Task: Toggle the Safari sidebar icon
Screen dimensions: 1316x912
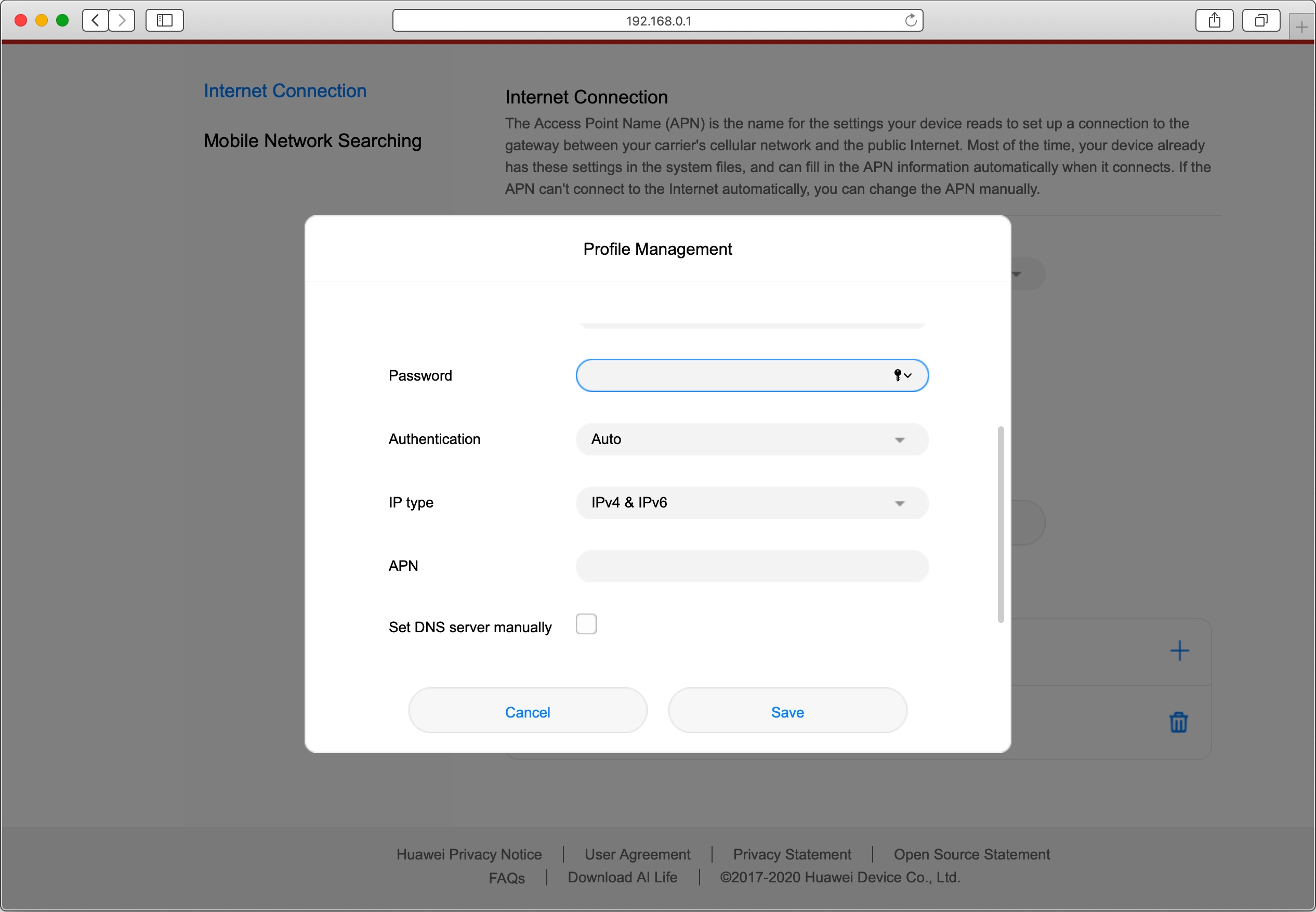Action: (x=164, y=20)
